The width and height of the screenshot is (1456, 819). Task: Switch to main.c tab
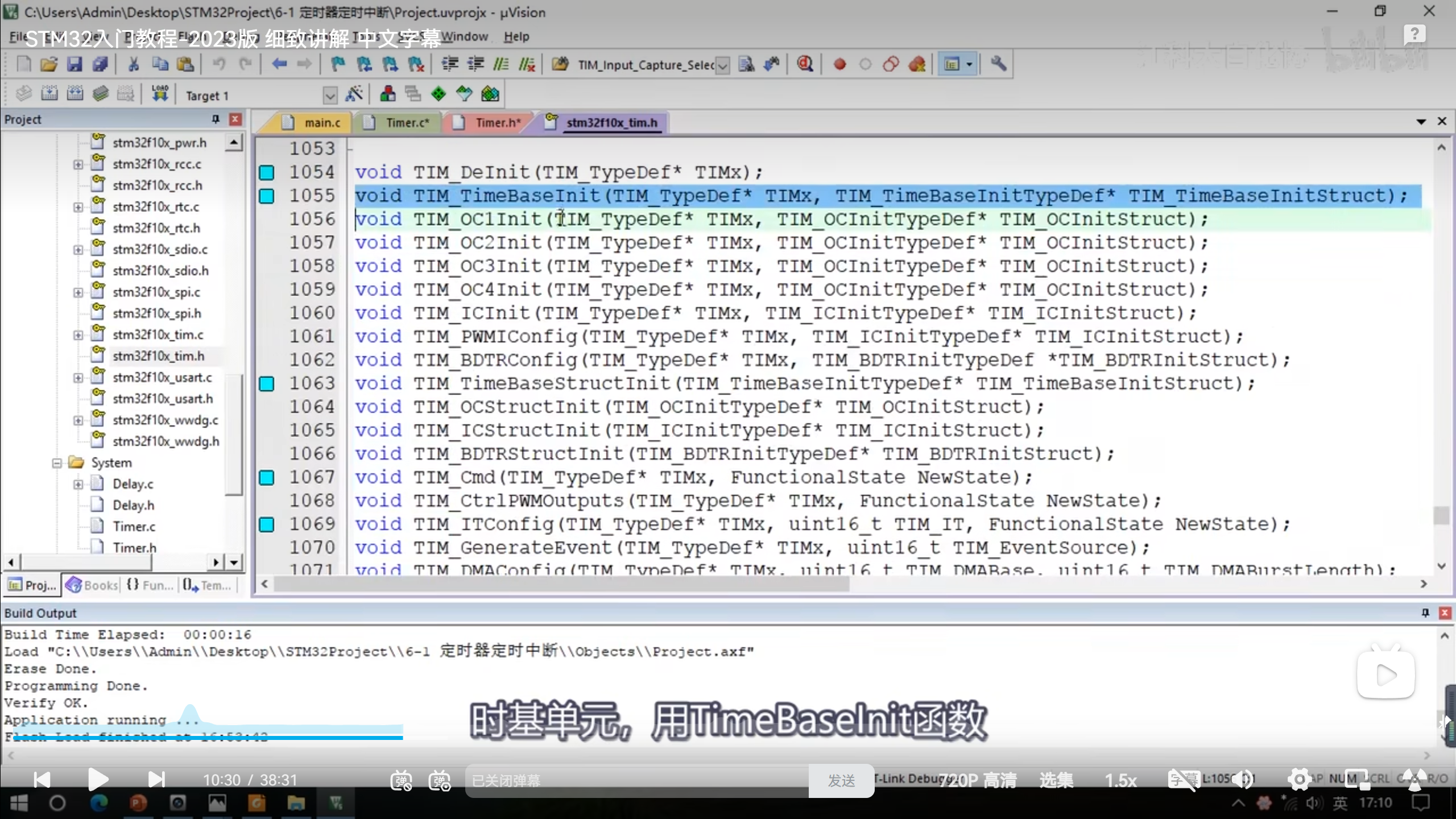[321, 123]
